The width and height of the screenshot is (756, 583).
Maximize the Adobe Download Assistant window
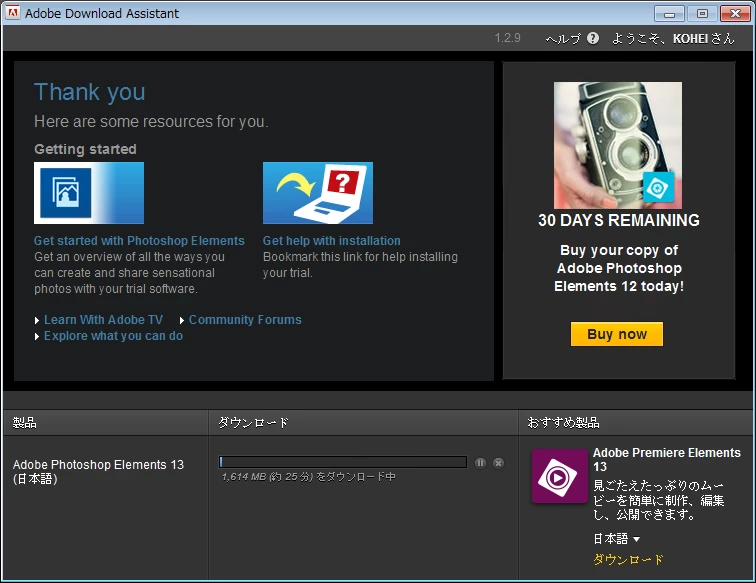click(x=702, y=14)
